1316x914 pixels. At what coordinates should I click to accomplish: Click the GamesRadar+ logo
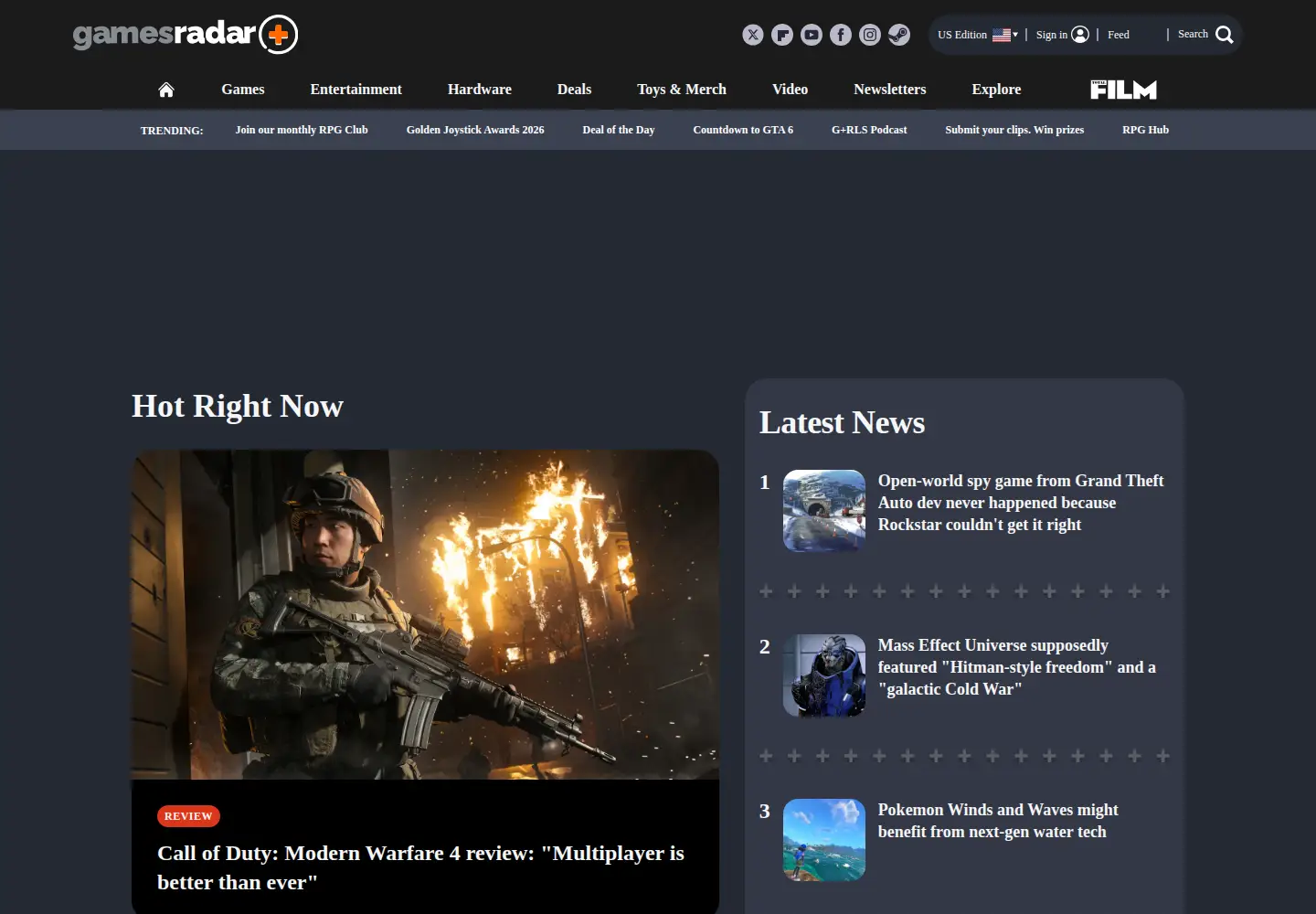click(186, 35)
